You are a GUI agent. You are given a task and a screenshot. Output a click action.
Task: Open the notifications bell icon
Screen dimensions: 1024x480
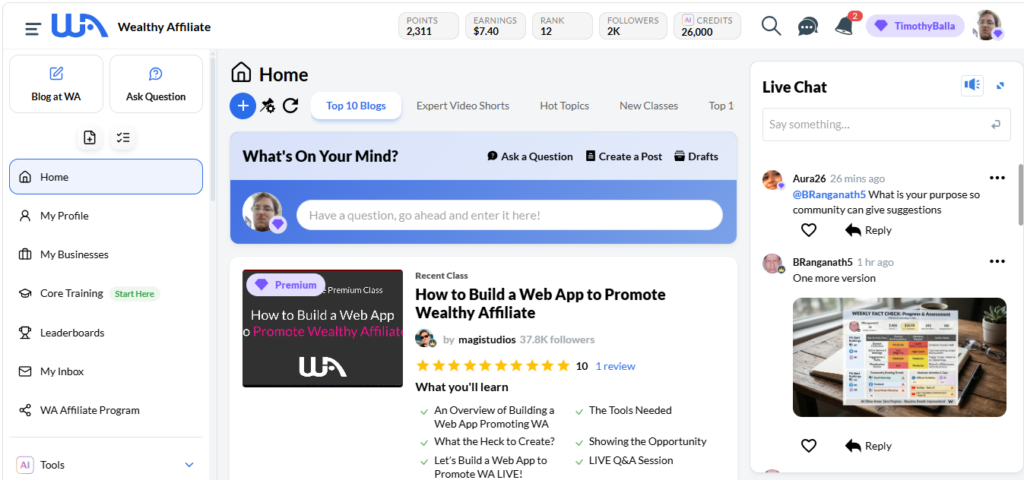(x=844, y=27)
